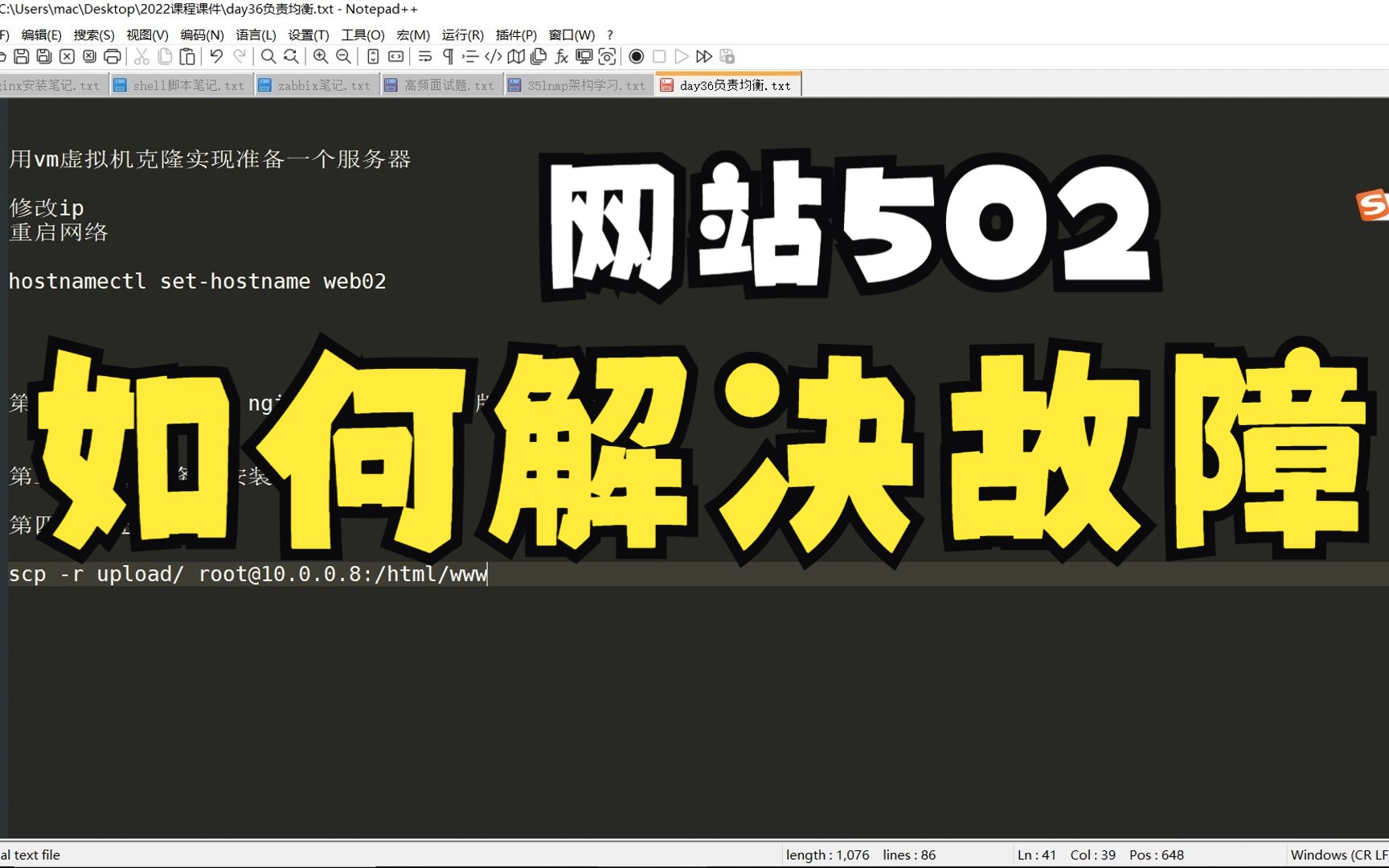The width and height of the screenshot is (1389, 868).
Task: Open the Document List toolbar icon
Action: pos(539,56)
